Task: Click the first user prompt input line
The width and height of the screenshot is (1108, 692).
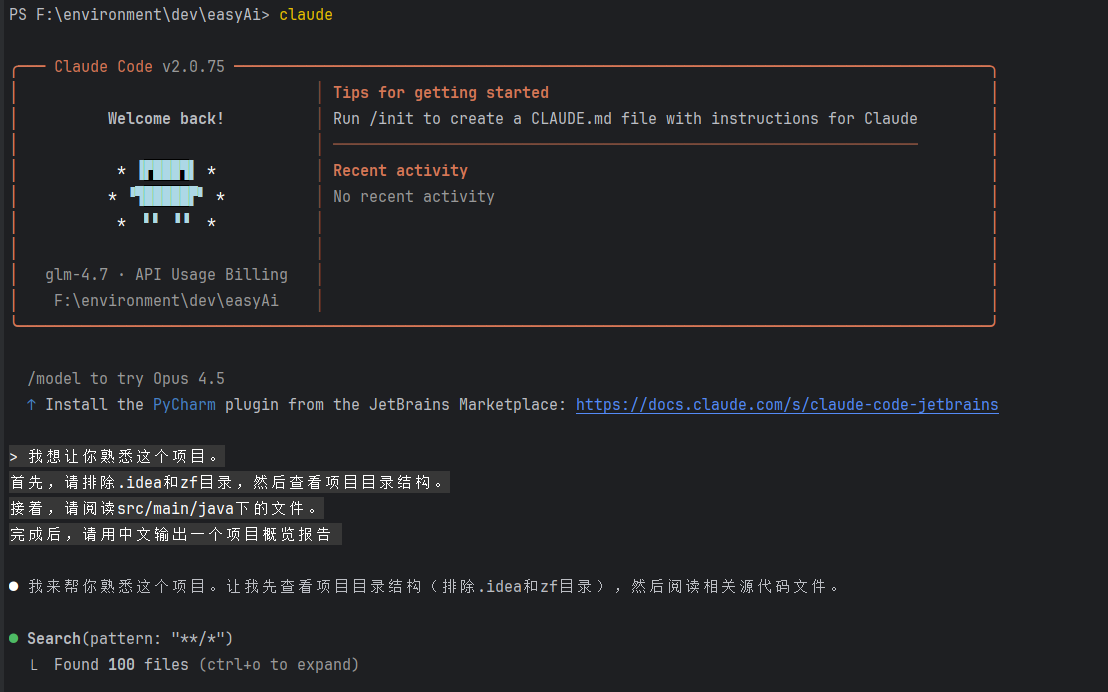Action: tap(117, 456)
